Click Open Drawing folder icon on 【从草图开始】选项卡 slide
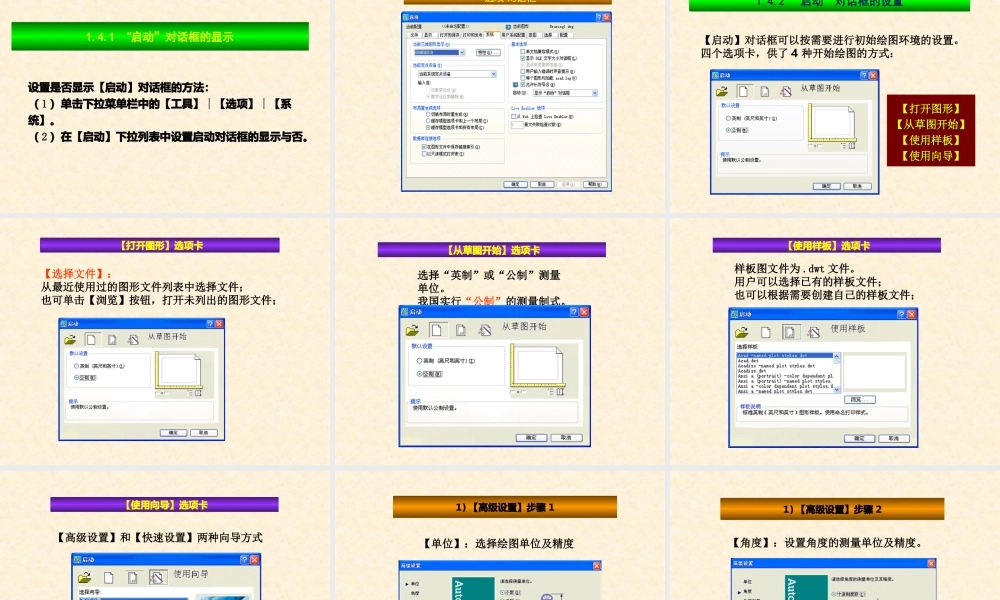Viewport: 1000px width, 600px height. (412, 330)
